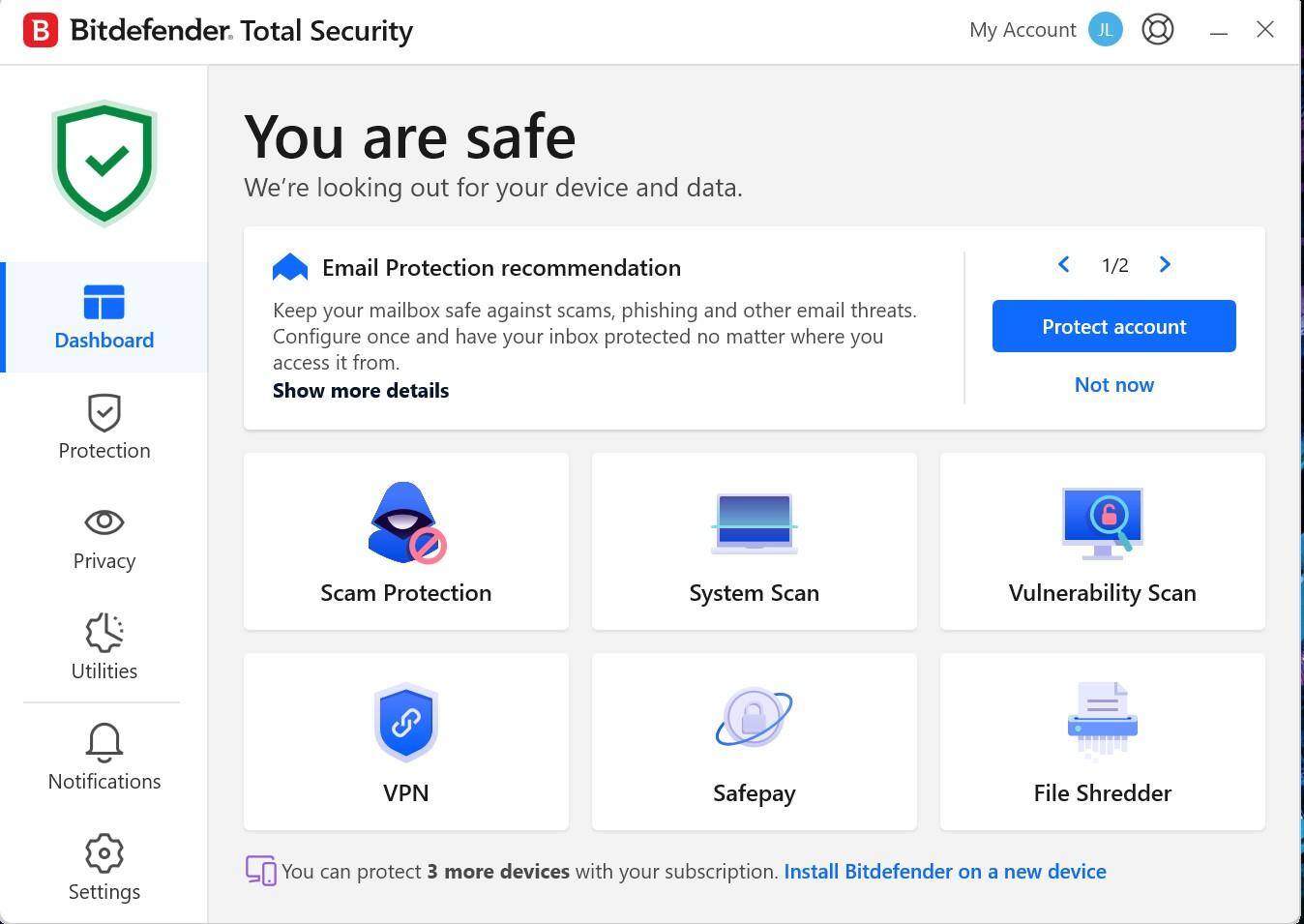Switch to the Protection section

(x=104, y=428)
